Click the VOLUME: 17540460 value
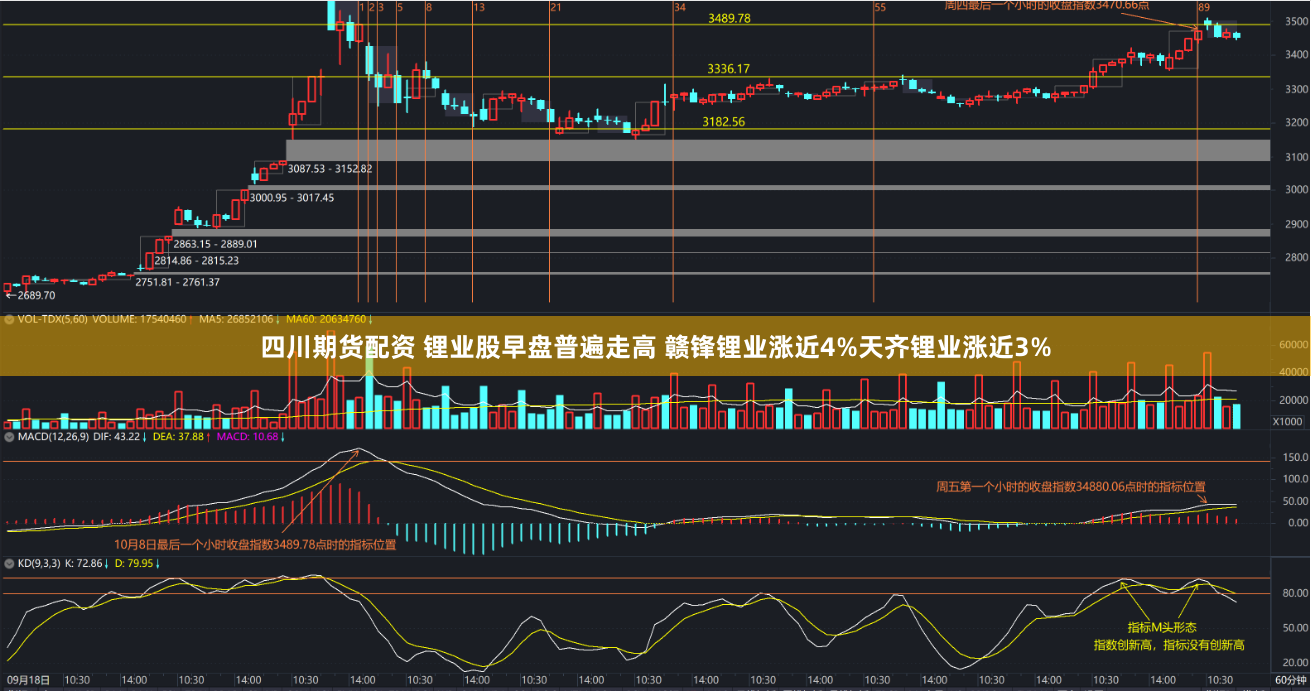The image size is (1311, 692). pyautogui.click(x=141, y=320)
